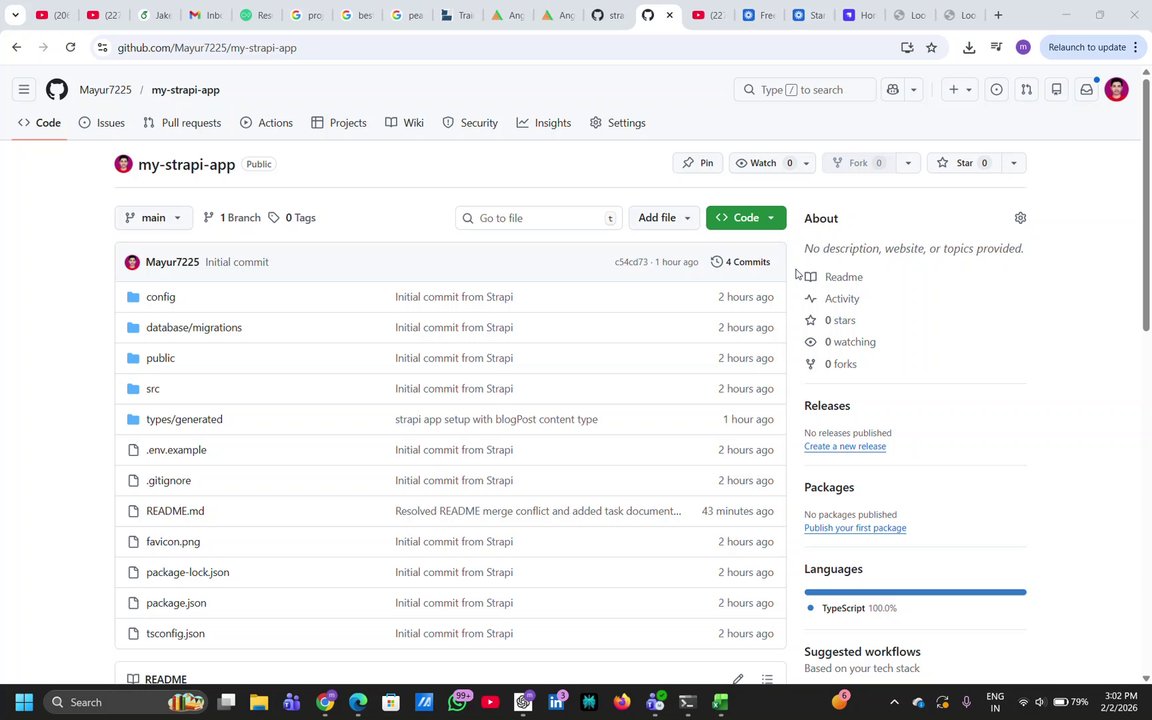1152x720 pixels.
Task: Open the issues icon in the top header
Action: (996, 90)
